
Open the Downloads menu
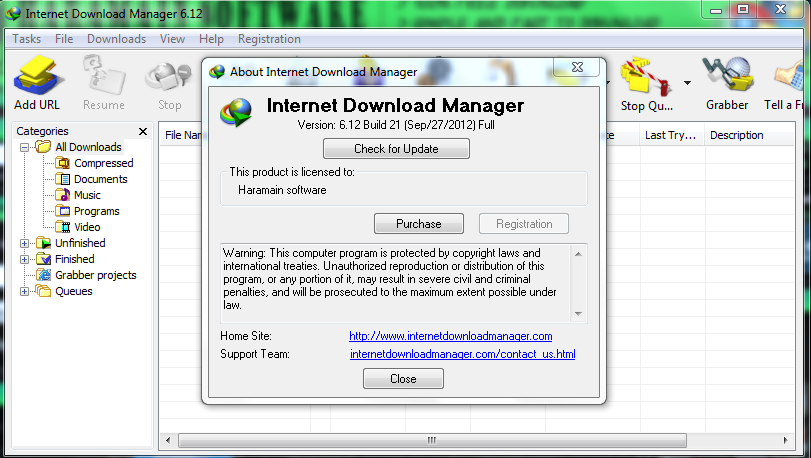(x=116, y=39)
